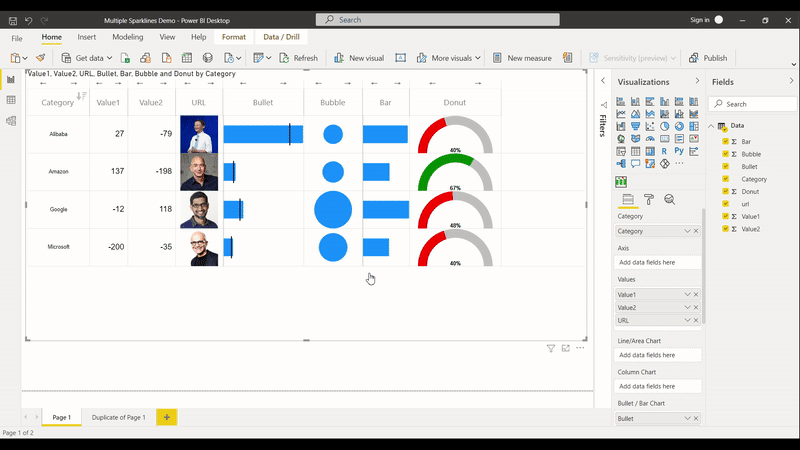Open the Paste dropdown arrow
Viewport: 800px width, 450px height.
point(24,58)
